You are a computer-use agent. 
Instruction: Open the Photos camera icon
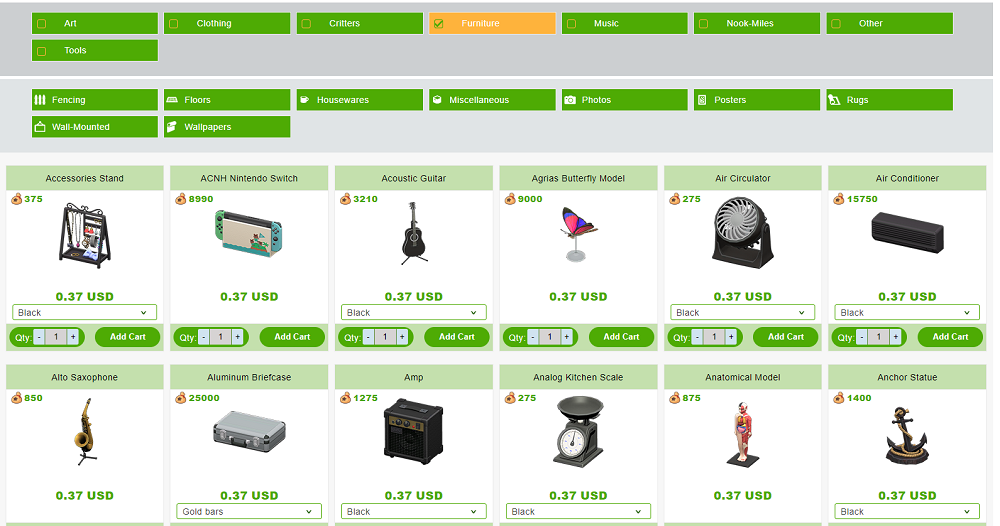click(x=570, y=99)
